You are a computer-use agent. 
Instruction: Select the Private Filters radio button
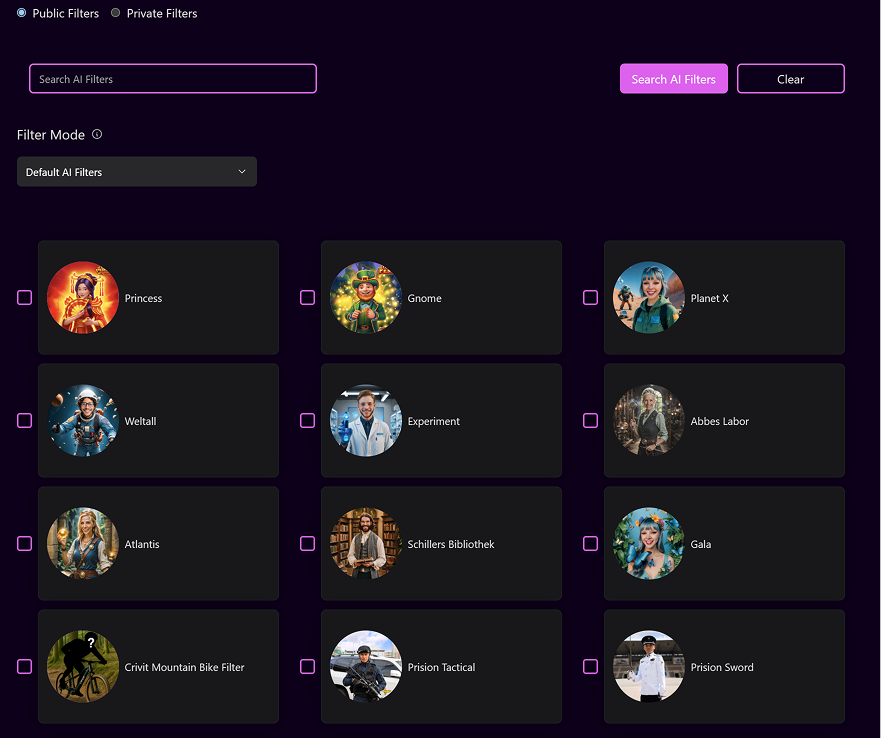point(116,13)
